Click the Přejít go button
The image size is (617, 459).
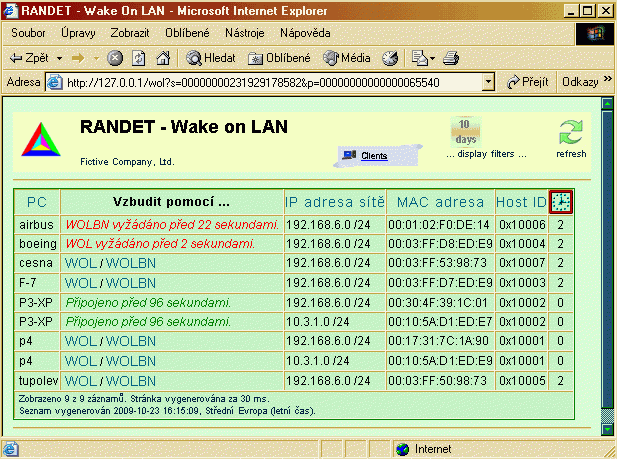[x=527, y=82]
